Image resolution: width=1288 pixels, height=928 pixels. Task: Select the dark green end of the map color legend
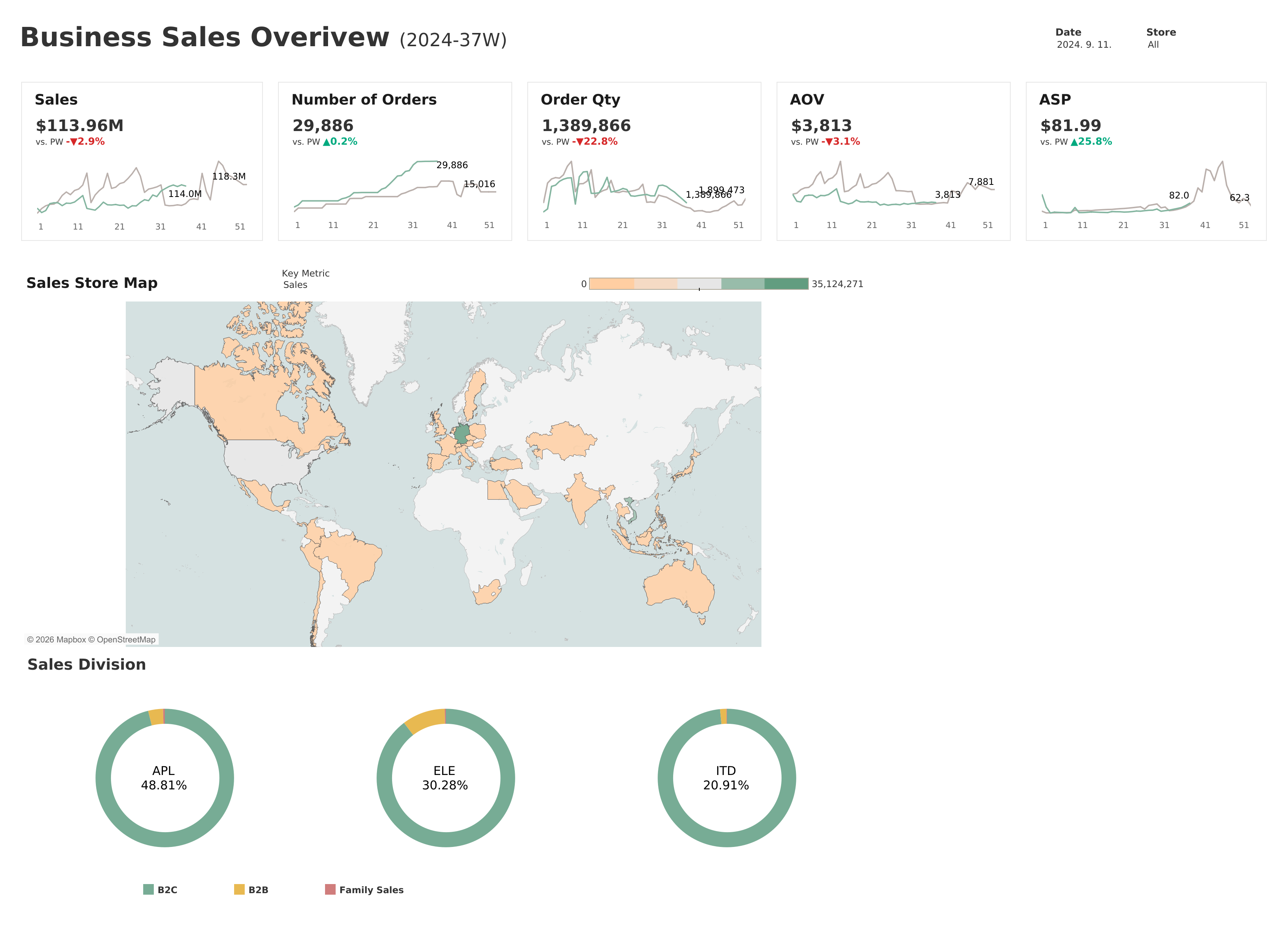point(786,284)
